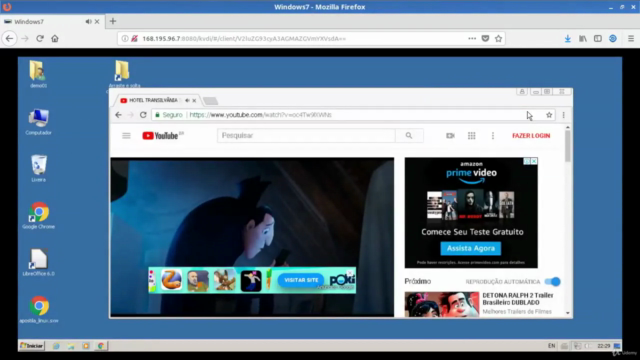
Task: Open the YouTube guide hamburger menu
Action: click(126, 136)
